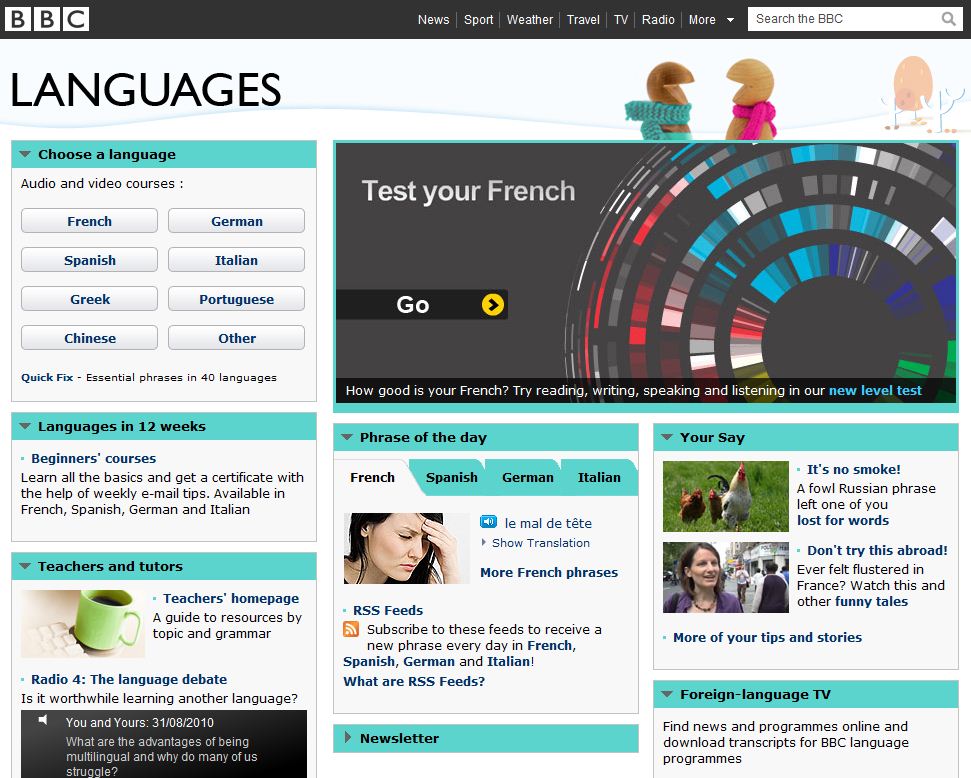Click the yellow Go arrow icon
The width and height of the screenshot is (971, 778).
click(x=492, y=305)
